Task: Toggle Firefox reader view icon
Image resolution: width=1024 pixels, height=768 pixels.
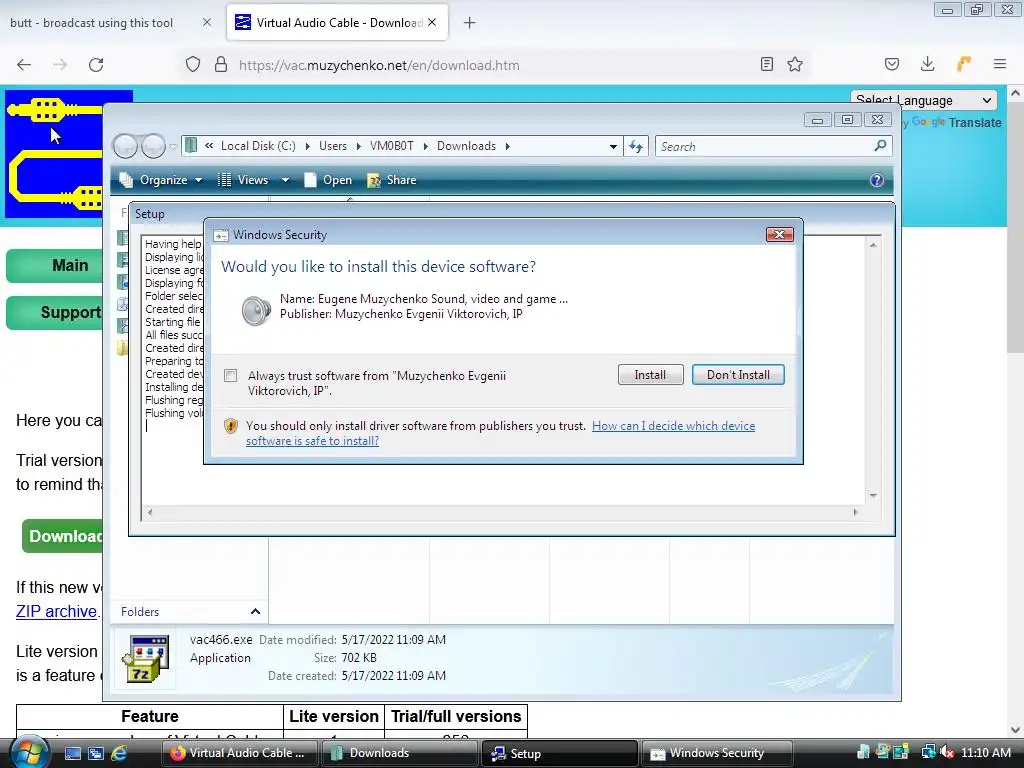Action: coord(767,64)
